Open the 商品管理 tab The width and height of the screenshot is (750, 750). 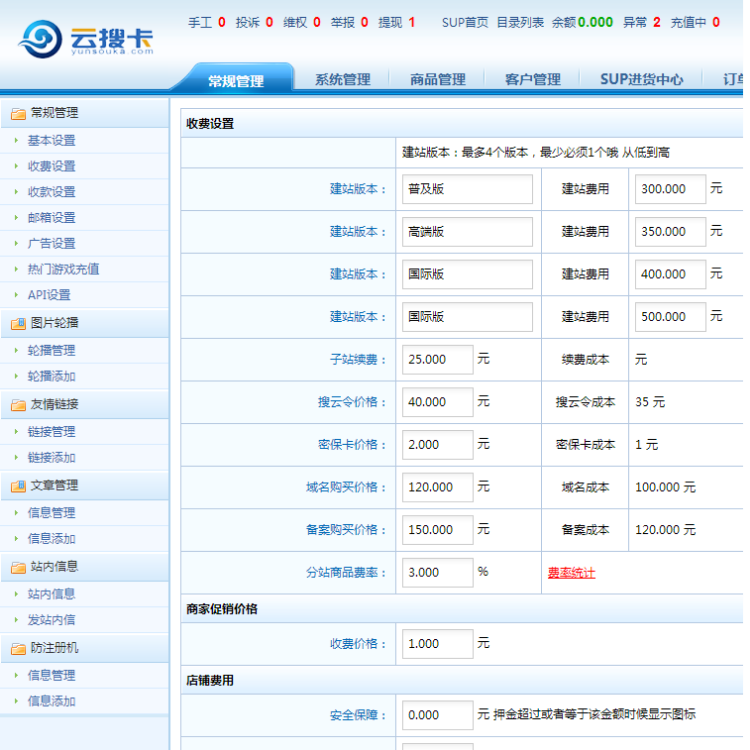(x=438, y=79)
